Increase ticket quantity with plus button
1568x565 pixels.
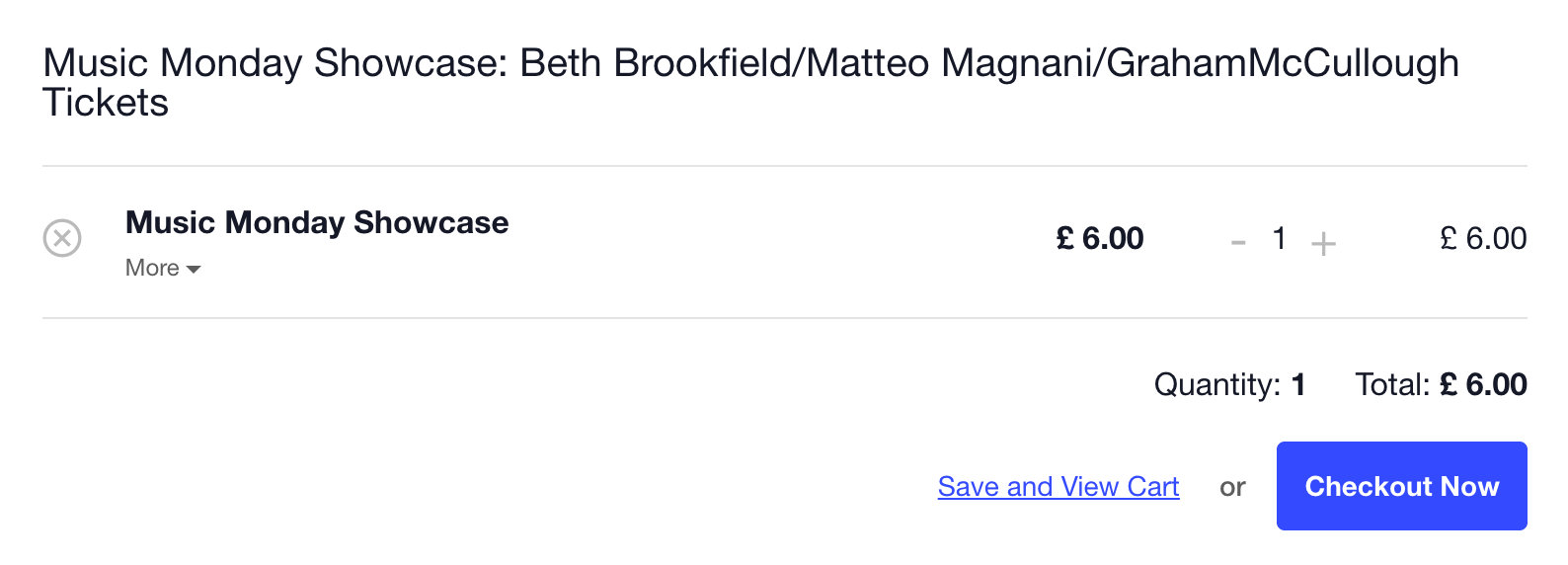1323,243
